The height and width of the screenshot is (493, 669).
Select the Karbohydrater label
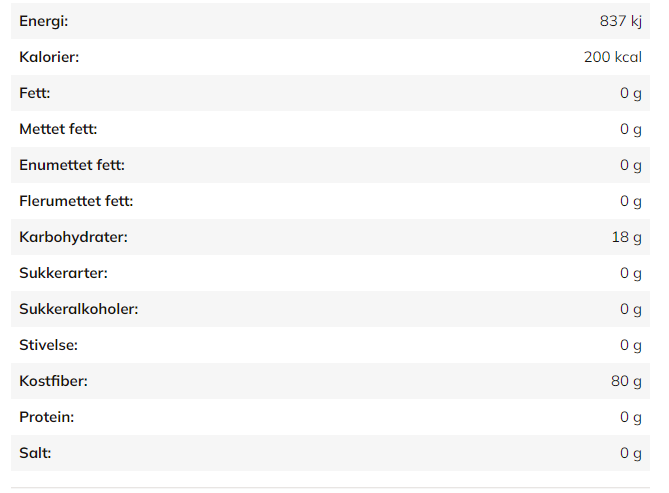click(x=73, y=237)
